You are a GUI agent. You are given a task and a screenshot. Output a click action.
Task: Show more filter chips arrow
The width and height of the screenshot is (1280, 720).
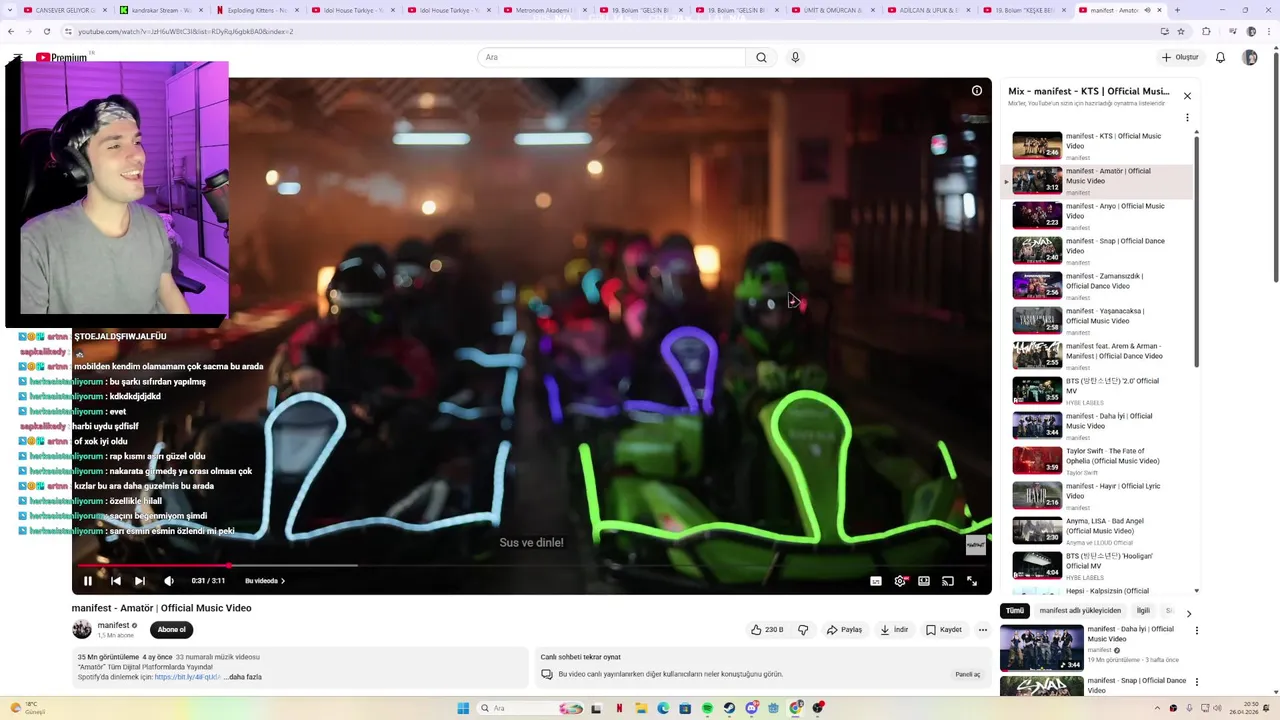click(x=1188, y=614)
